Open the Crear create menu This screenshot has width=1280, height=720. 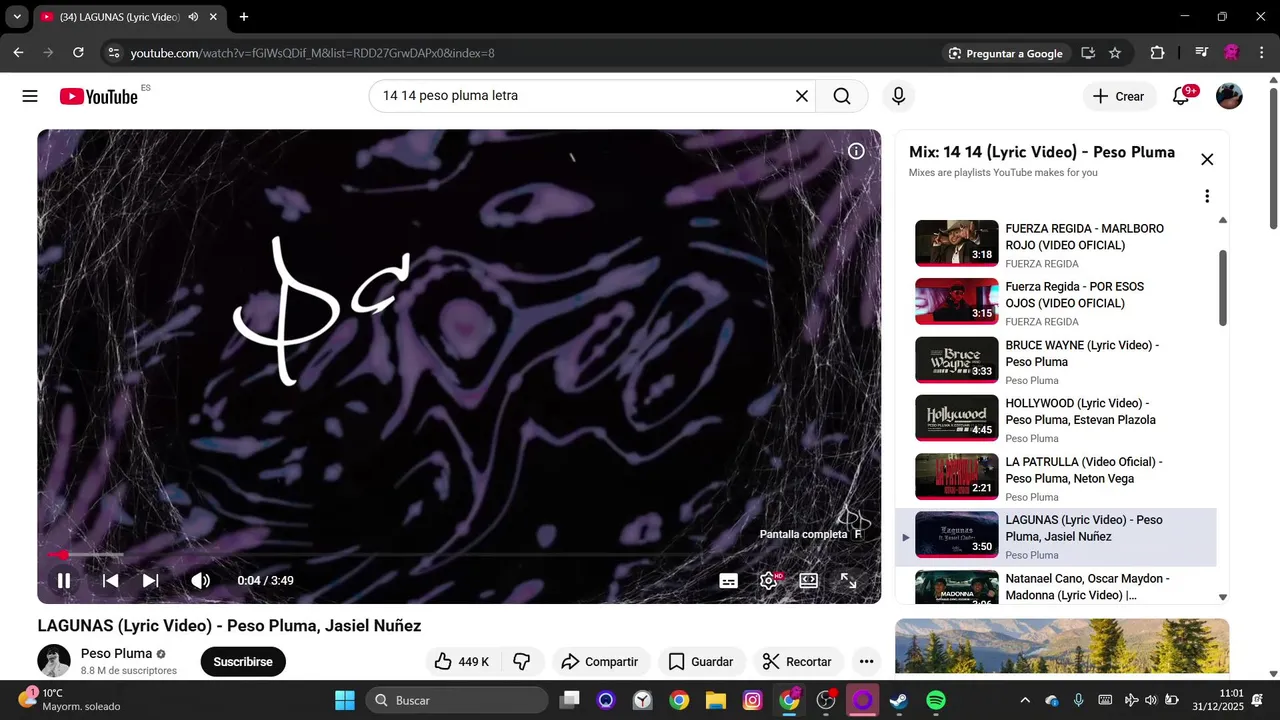click(x=1119, y=96)
